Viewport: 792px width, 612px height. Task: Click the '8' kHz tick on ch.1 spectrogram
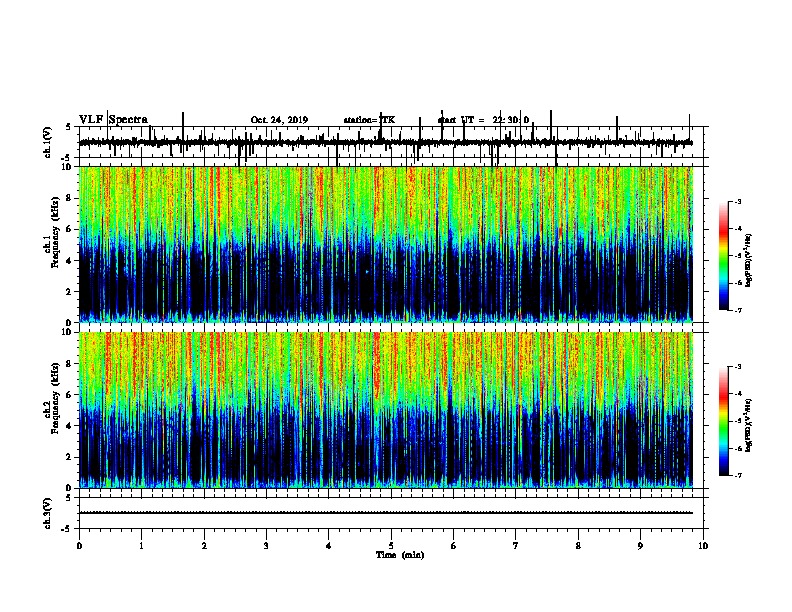click(x=70, y=198)
